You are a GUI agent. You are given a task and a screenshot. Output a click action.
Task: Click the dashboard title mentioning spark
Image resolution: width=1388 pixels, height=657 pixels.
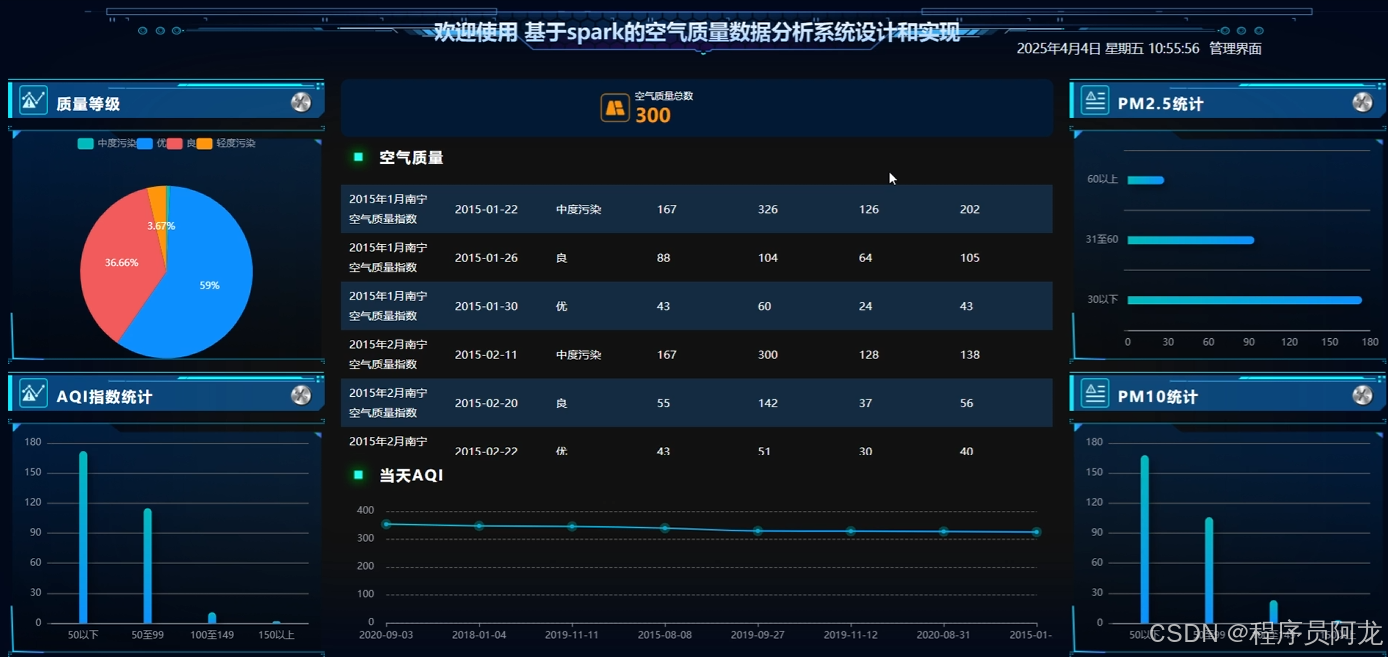[x=697, y=32]
